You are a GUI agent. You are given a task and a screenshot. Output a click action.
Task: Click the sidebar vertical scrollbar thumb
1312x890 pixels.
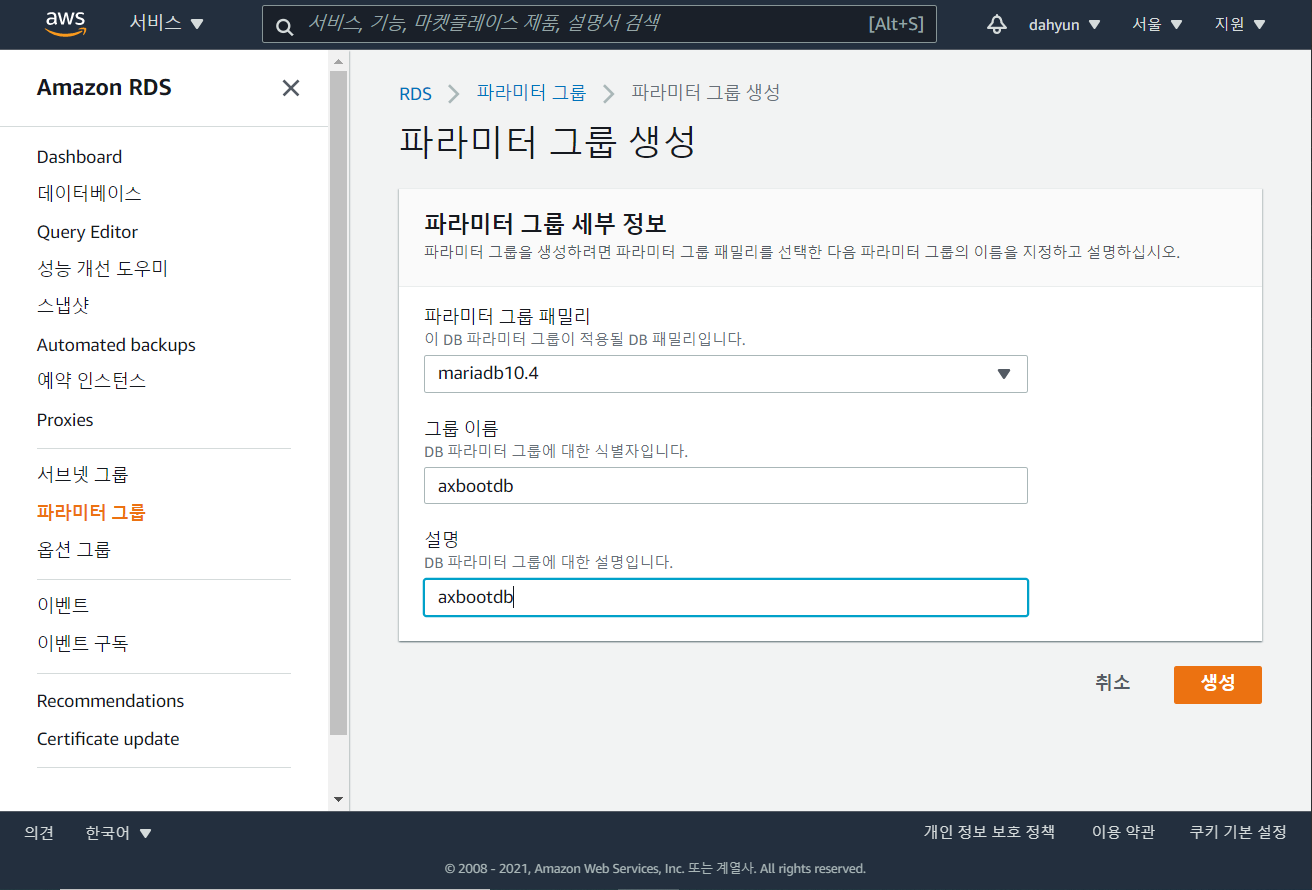tap(338, 404)
